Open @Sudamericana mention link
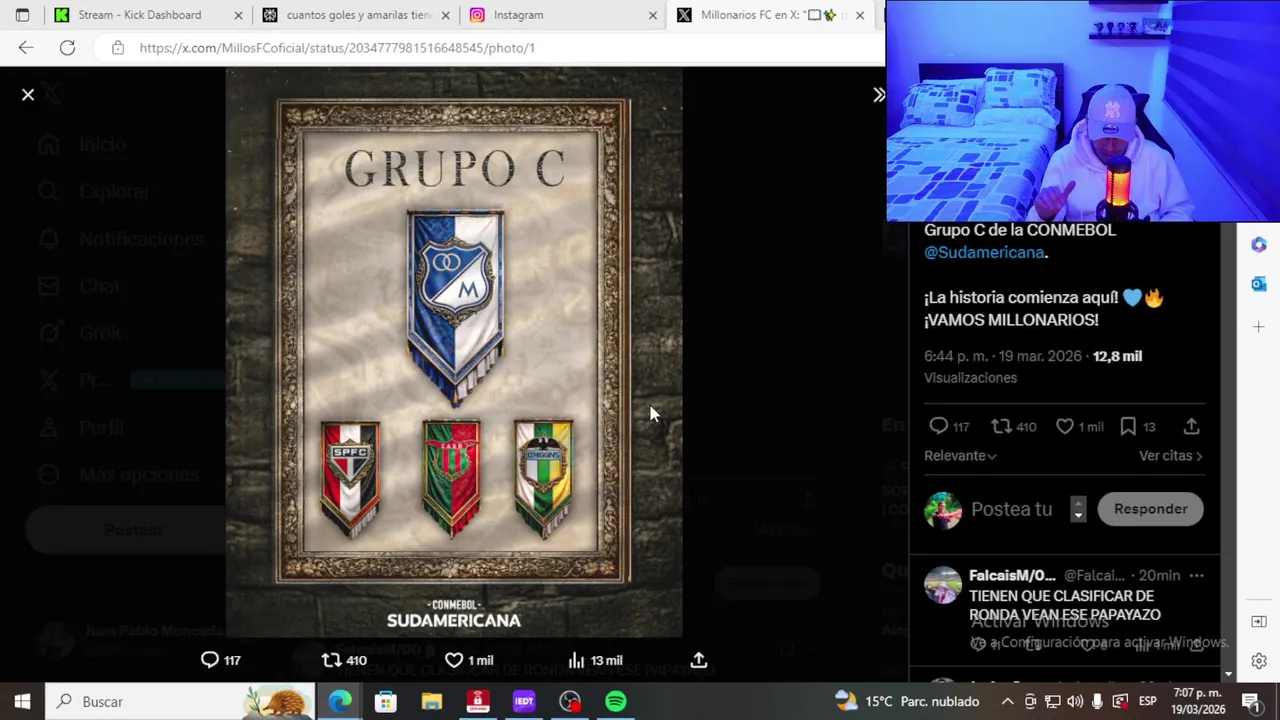The image size is (1280, 720). pos(984,253)
